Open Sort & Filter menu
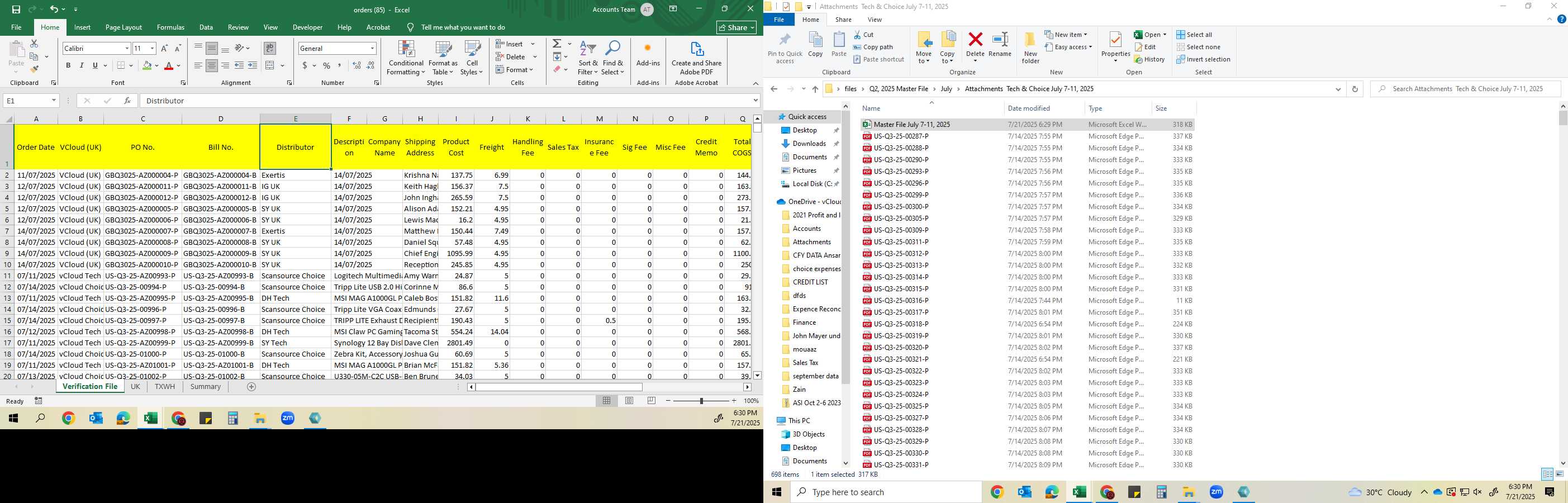The height and width of the screenshot is (503, 1568). point(588,59)
